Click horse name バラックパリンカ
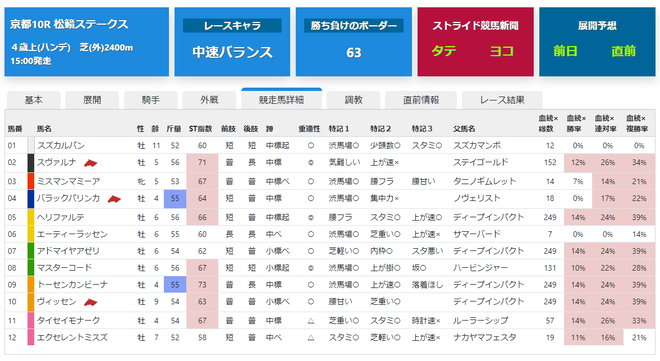Viewport: 660px width, 361px height. click(x=69, y=198)
